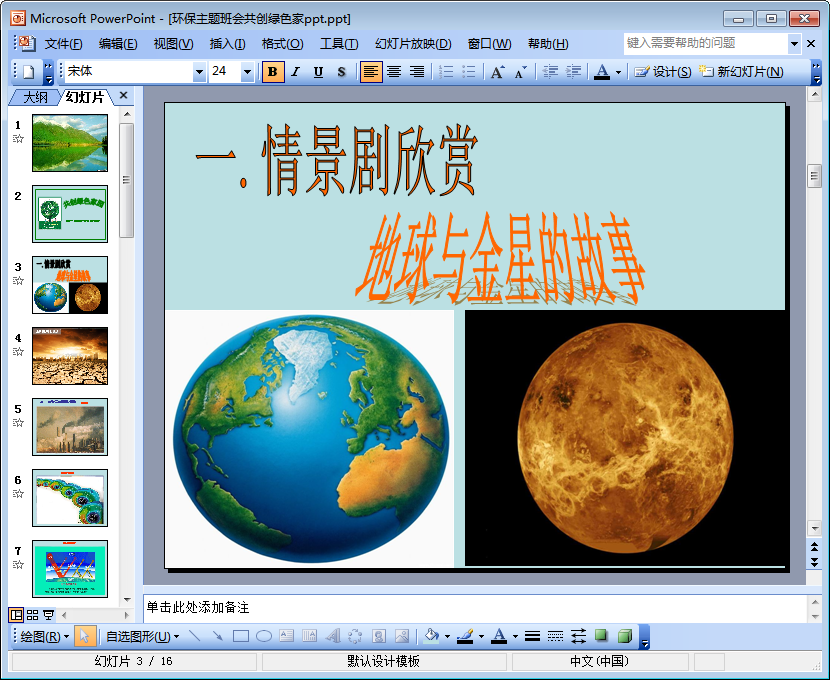Open the font name dropdown showing 宋体
The image size is (830, 680).
pyautogui.click(x=199, y=72)
